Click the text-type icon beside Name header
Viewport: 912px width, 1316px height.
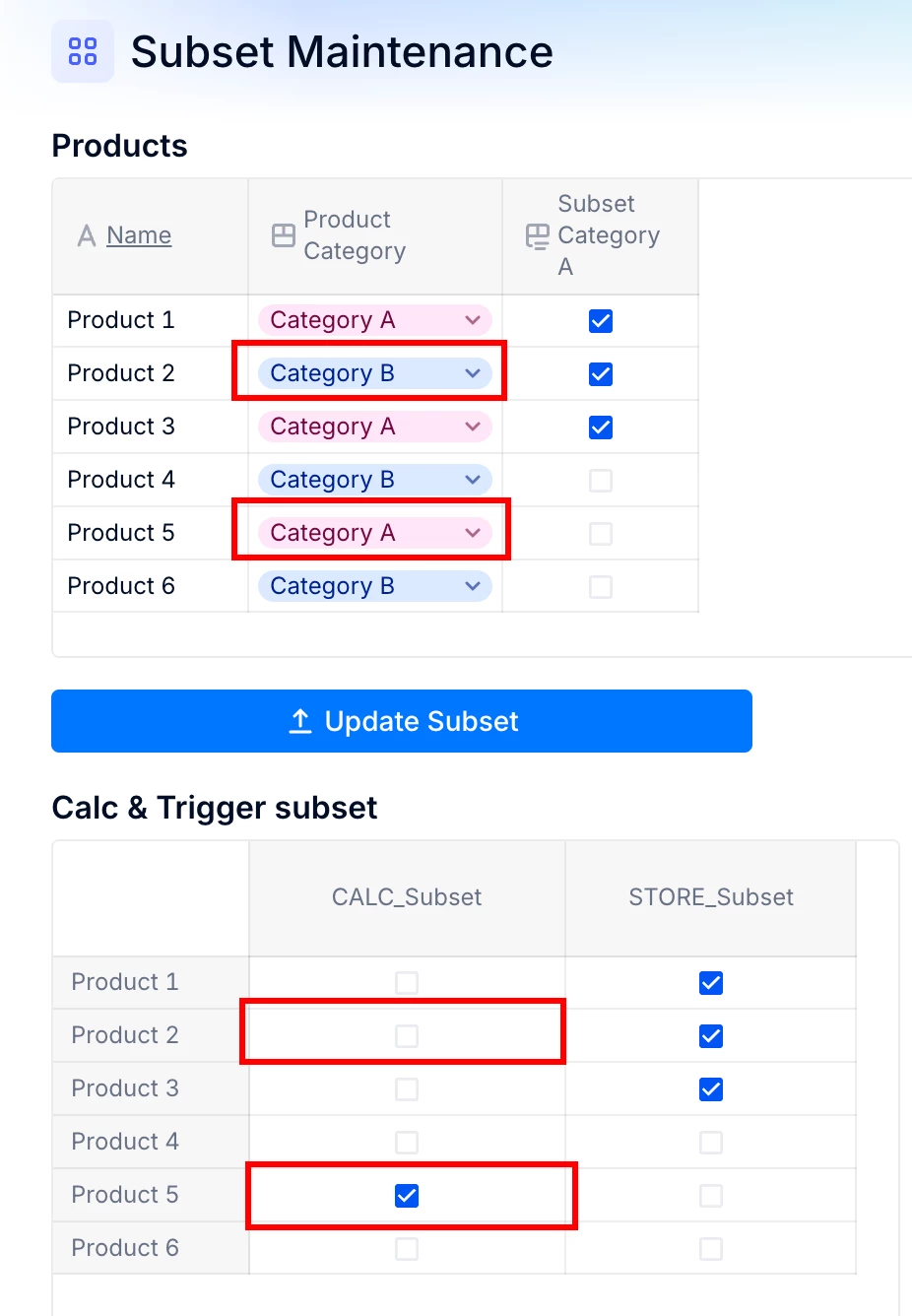point(87,235)
